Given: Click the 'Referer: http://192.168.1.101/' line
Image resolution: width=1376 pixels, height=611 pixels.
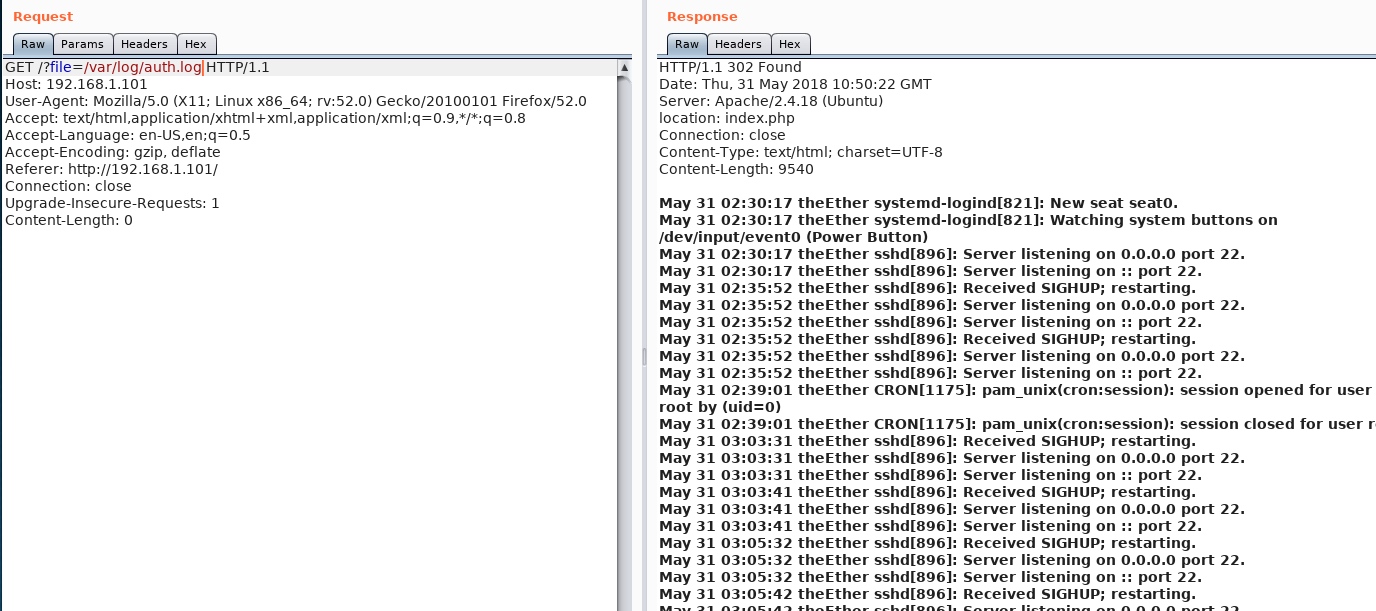Looking at the screenshot, I should click(x=111, y=170).
